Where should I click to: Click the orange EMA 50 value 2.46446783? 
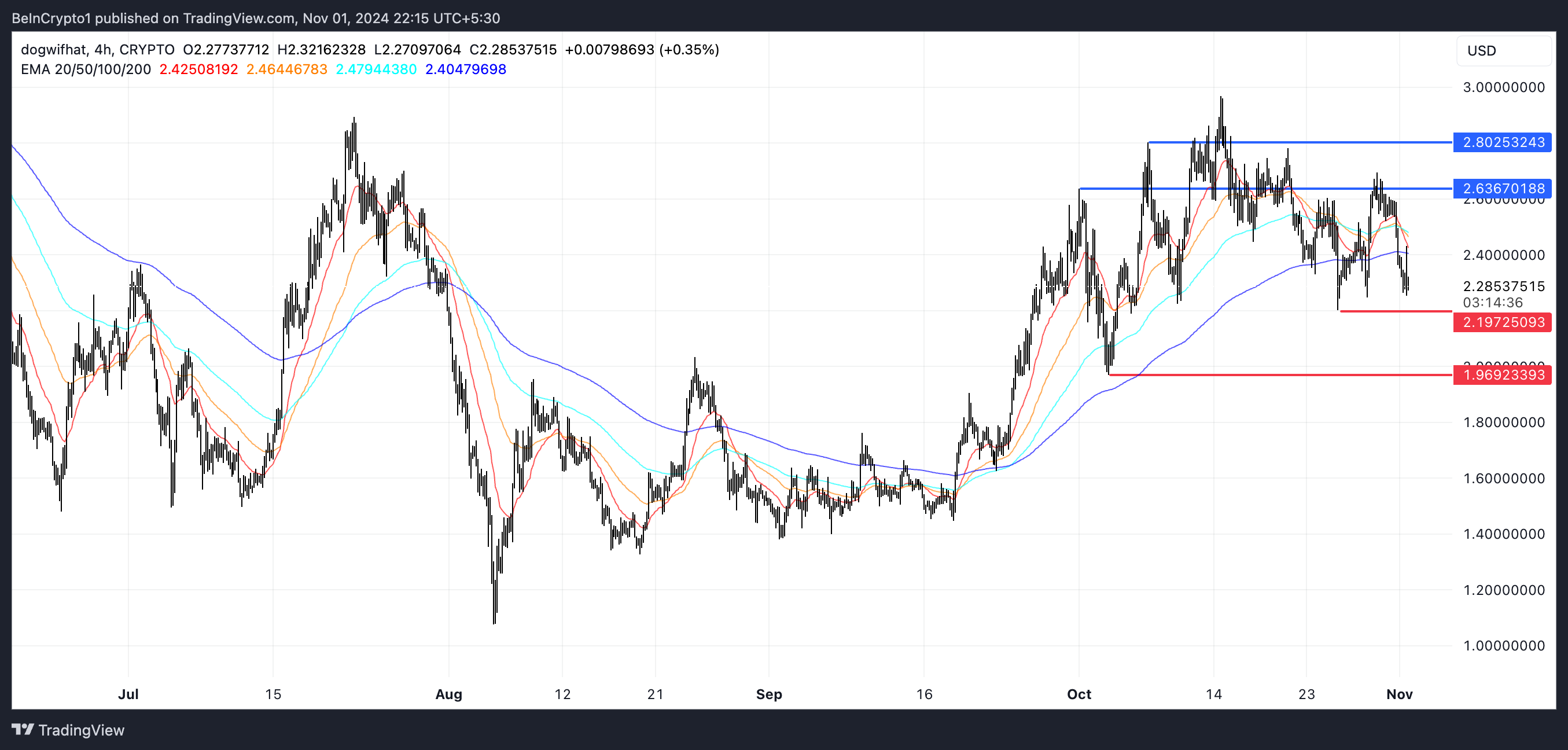[x=287, y=69]
